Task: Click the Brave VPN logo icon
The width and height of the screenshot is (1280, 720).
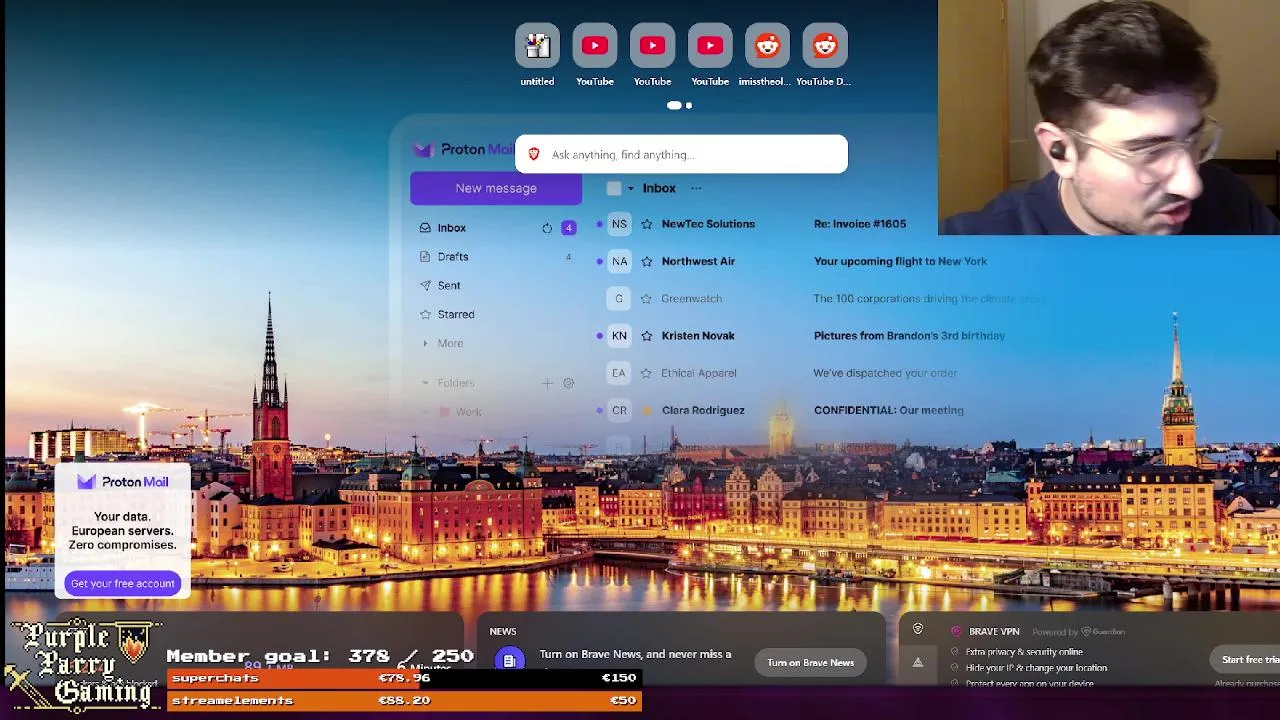Action: pyautogui.click(x=957, y=631)
